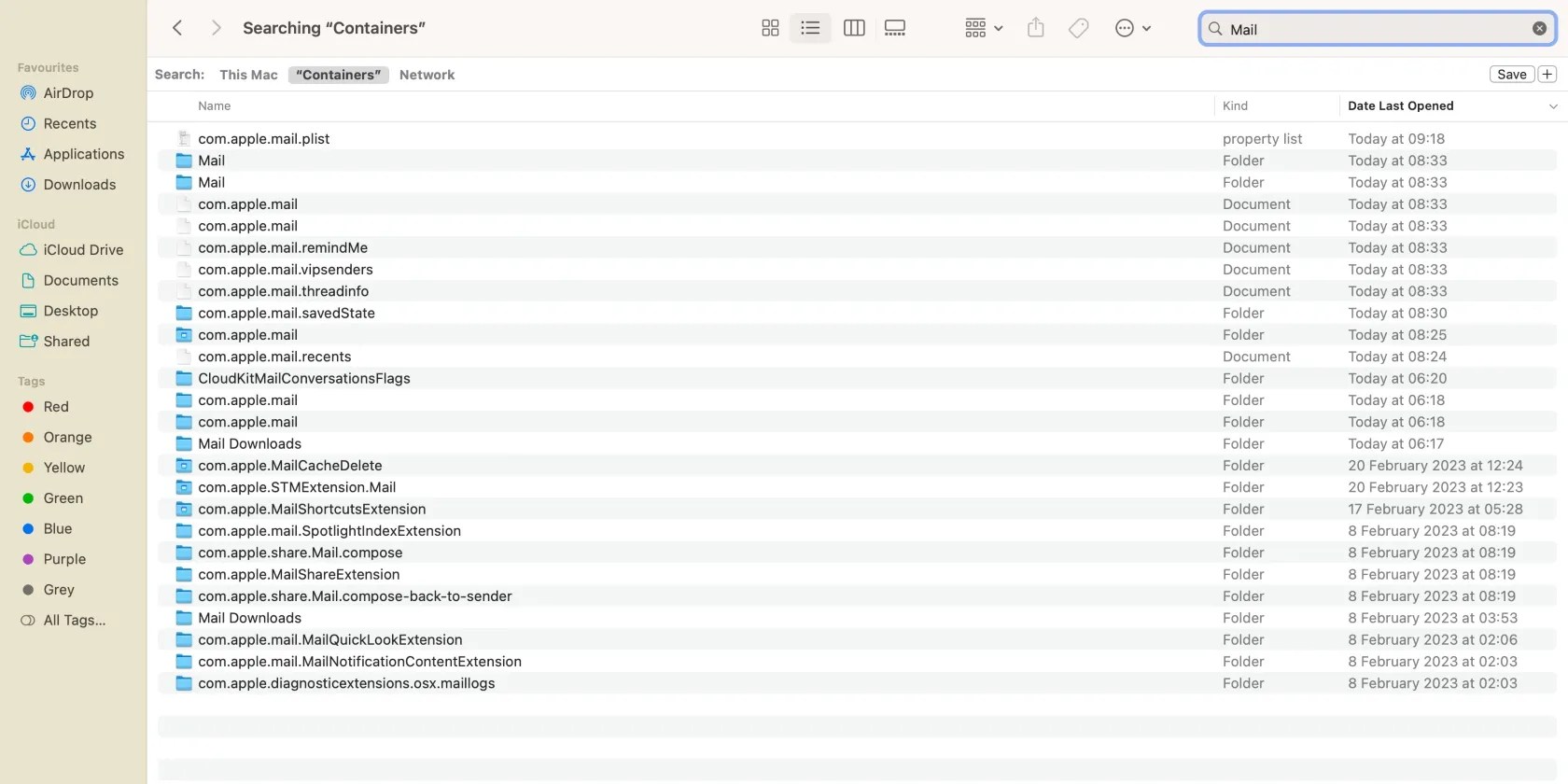Clear the Mail search text
The image size is (1568, 784).
pos(1539,29)
